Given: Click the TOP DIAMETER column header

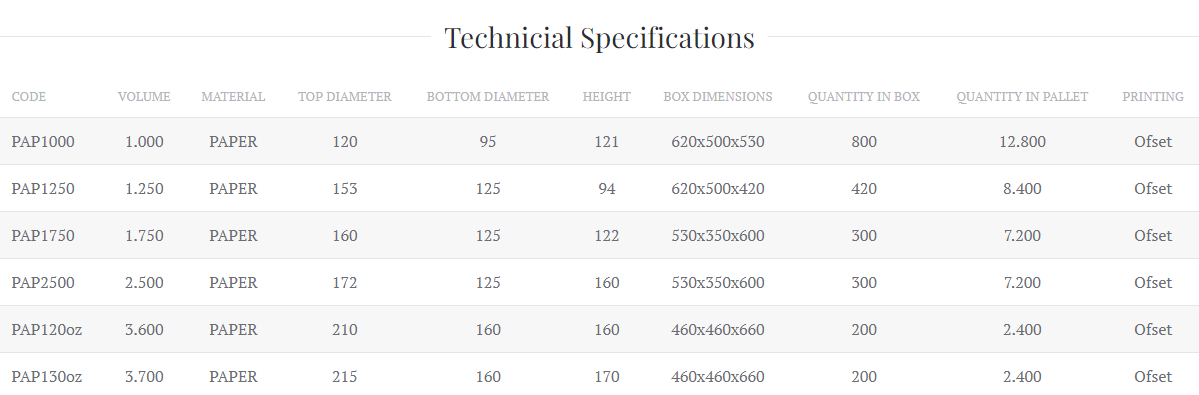Looking at the screenshot, I should point(345,97).
